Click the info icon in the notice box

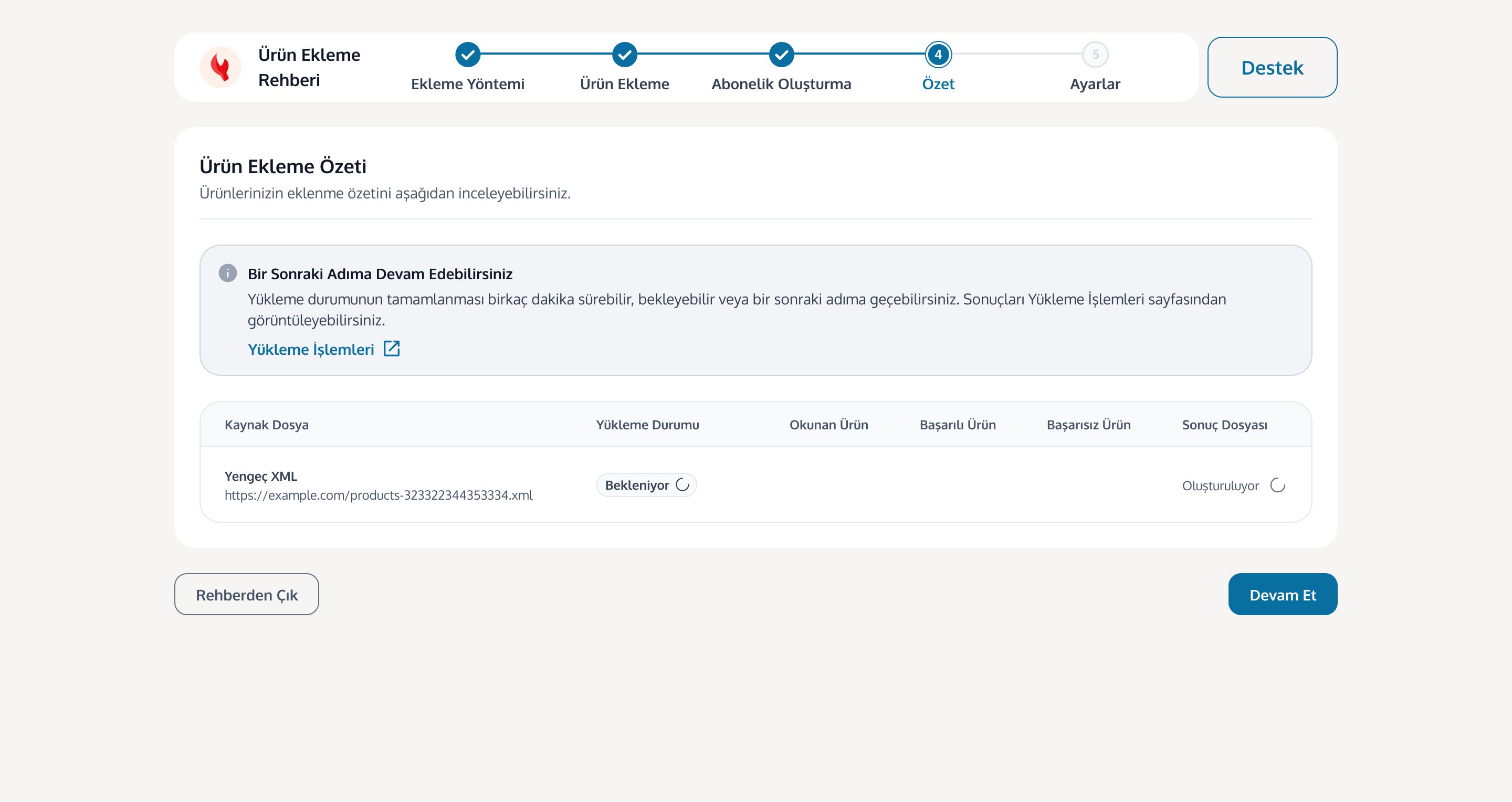tap(228, 273)
